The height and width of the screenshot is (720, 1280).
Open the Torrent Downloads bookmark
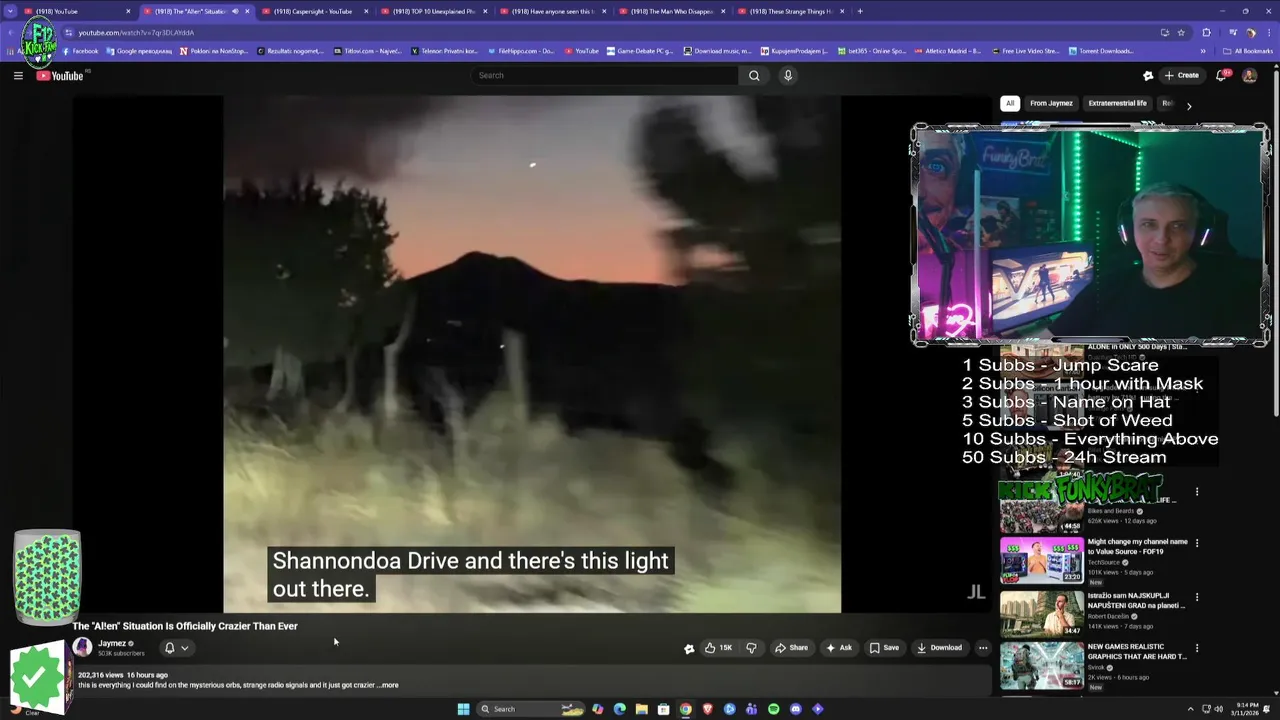[x=1101, y=51]
